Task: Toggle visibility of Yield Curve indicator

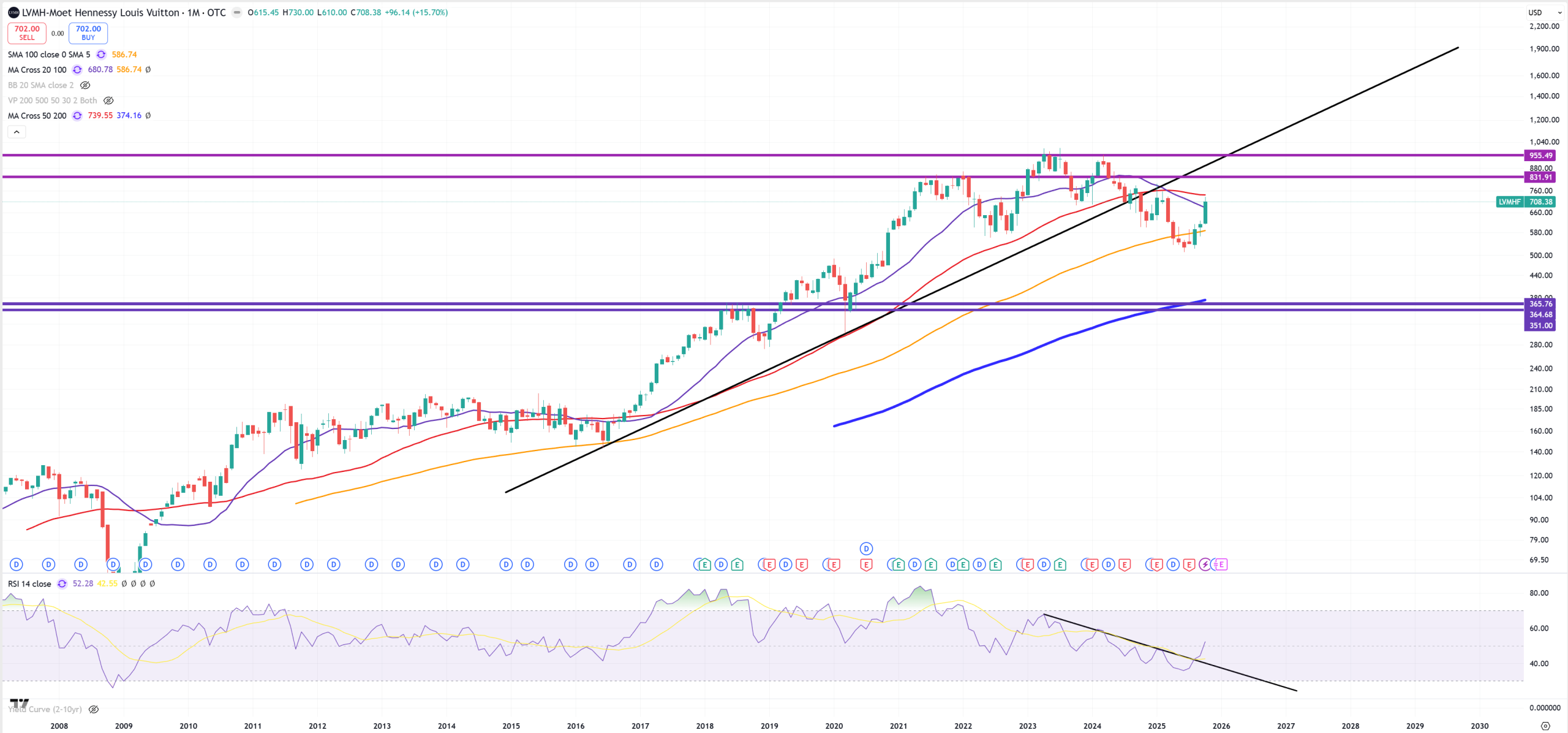Action: (x=94, y=709)
